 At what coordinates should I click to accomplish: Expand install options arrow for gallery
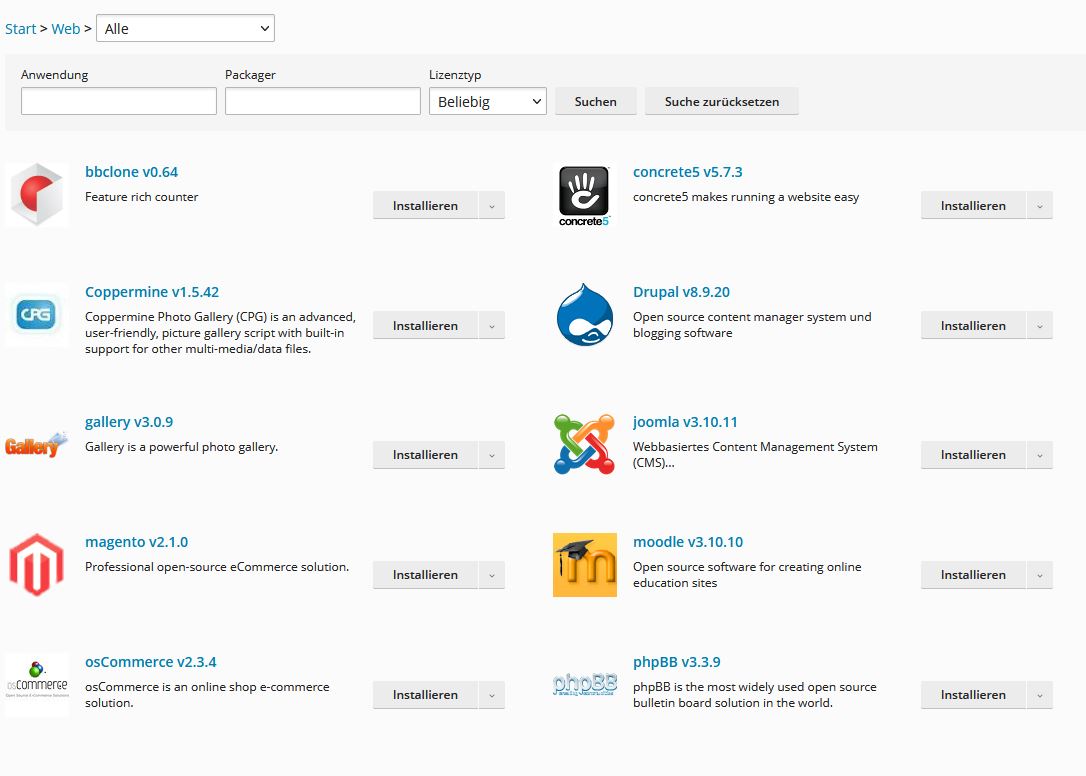tap(492, 455)
